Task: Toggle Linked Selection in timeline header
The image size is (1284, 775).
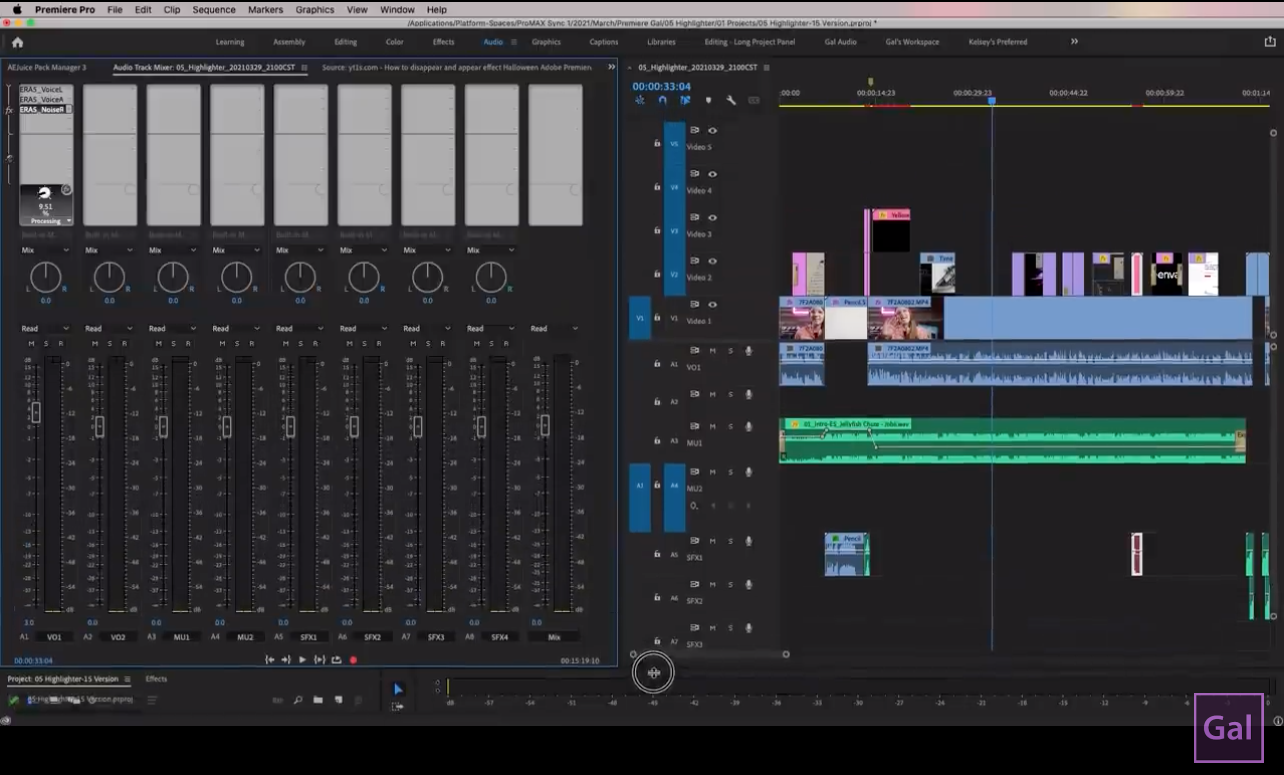Action: pos(685,100)
